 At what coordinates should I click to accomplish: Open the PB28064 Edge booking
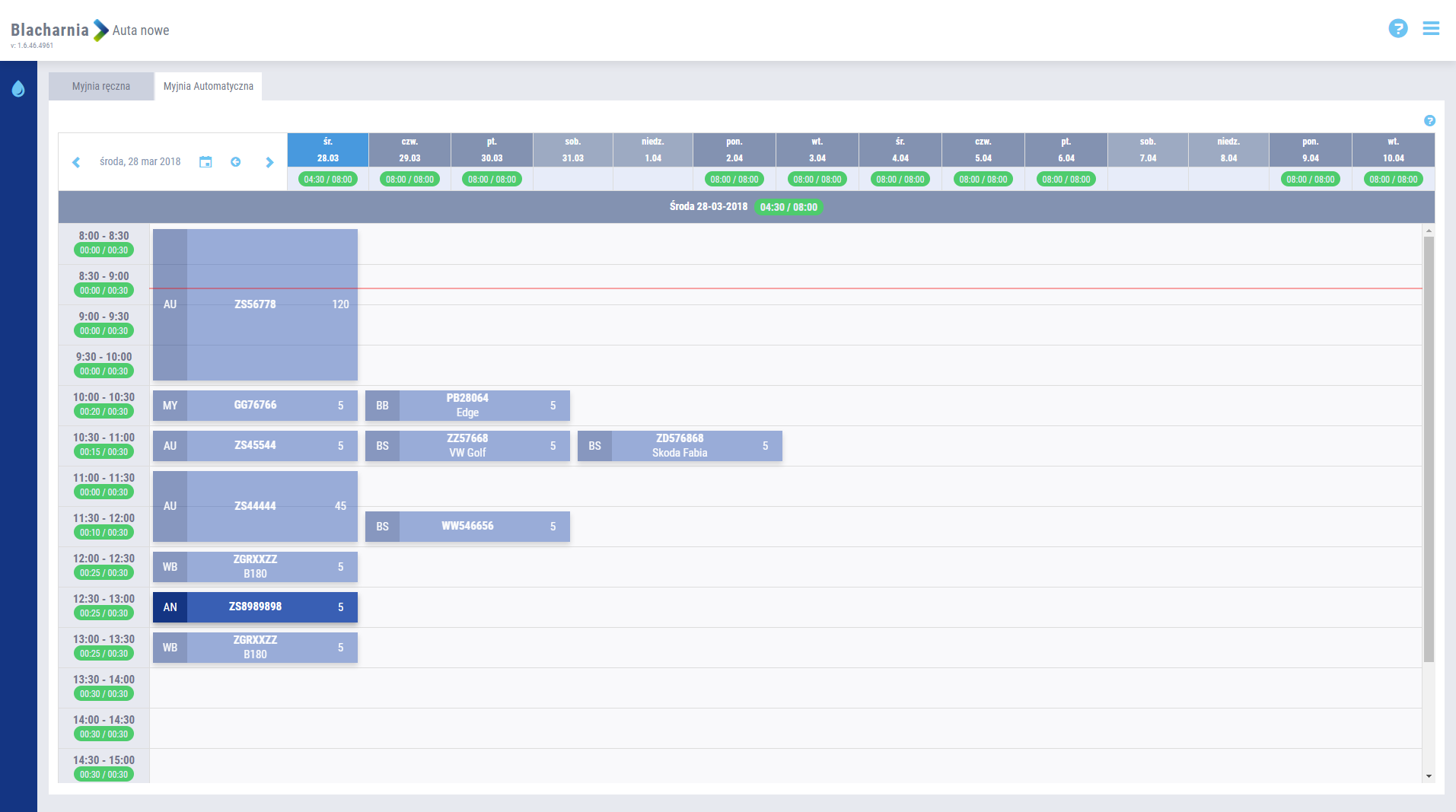[x=467, y=406]
